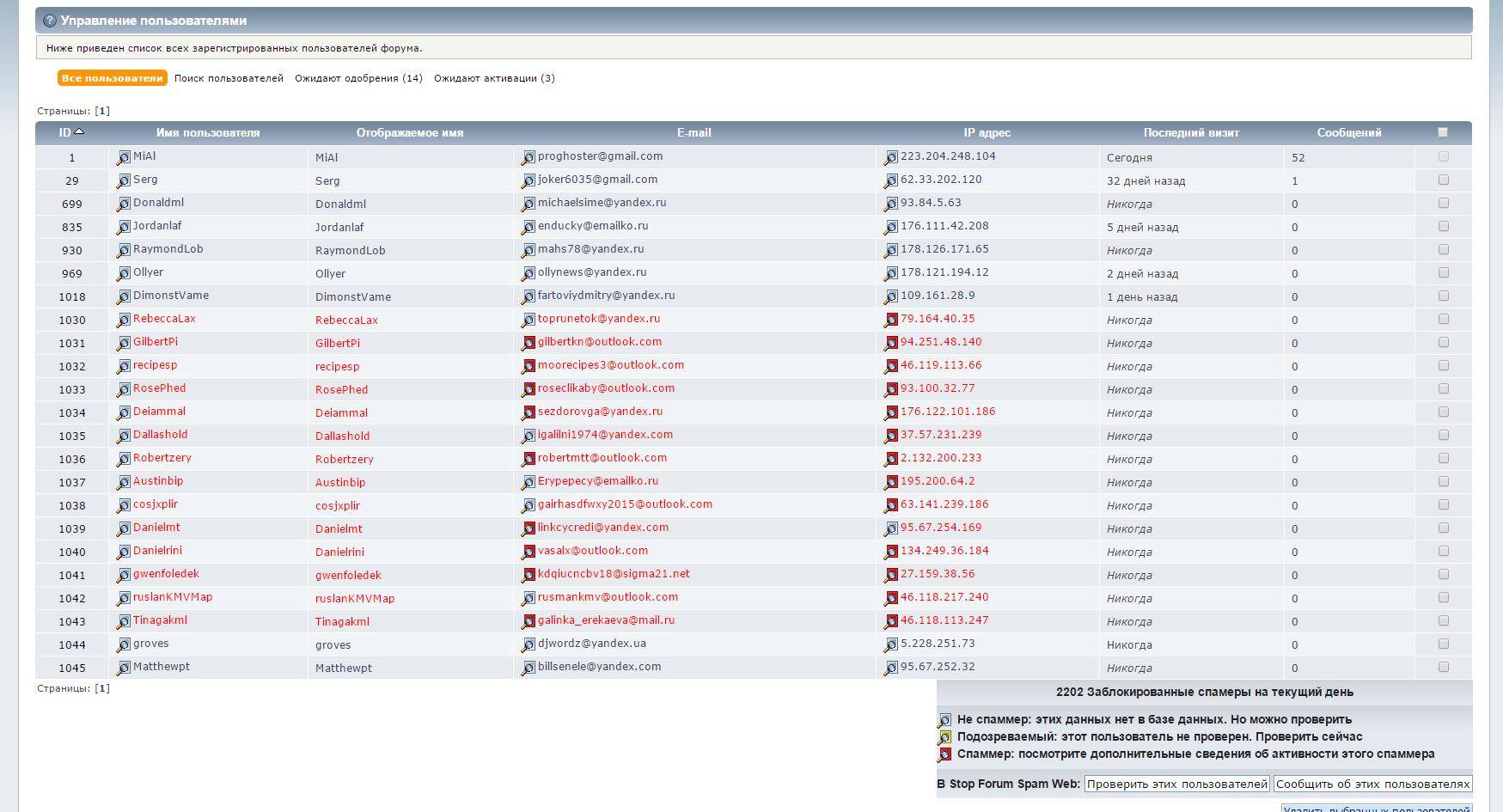Click the magnifier icon beside username groves
1503x812 pixels.
(124, 644)
